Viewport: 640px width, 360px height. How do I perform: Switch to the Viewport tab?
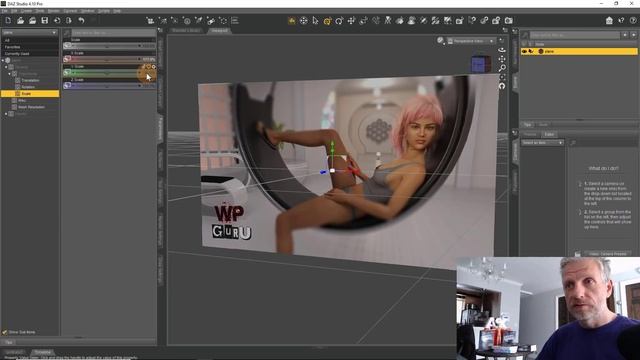click(x=220, y=31)
